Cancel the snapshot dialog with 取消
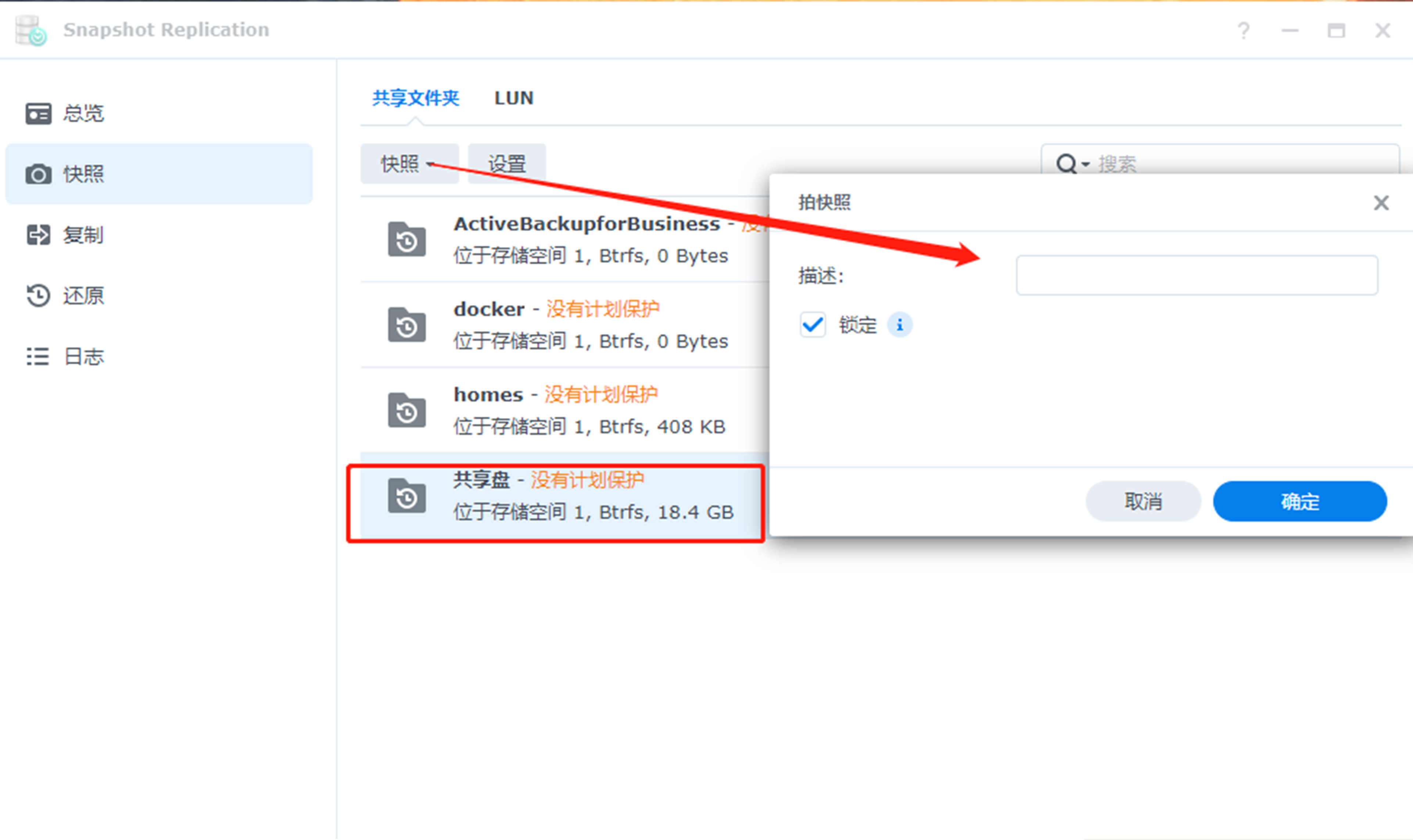The height and width of the screenshot is (840, 1413). 1143,501
